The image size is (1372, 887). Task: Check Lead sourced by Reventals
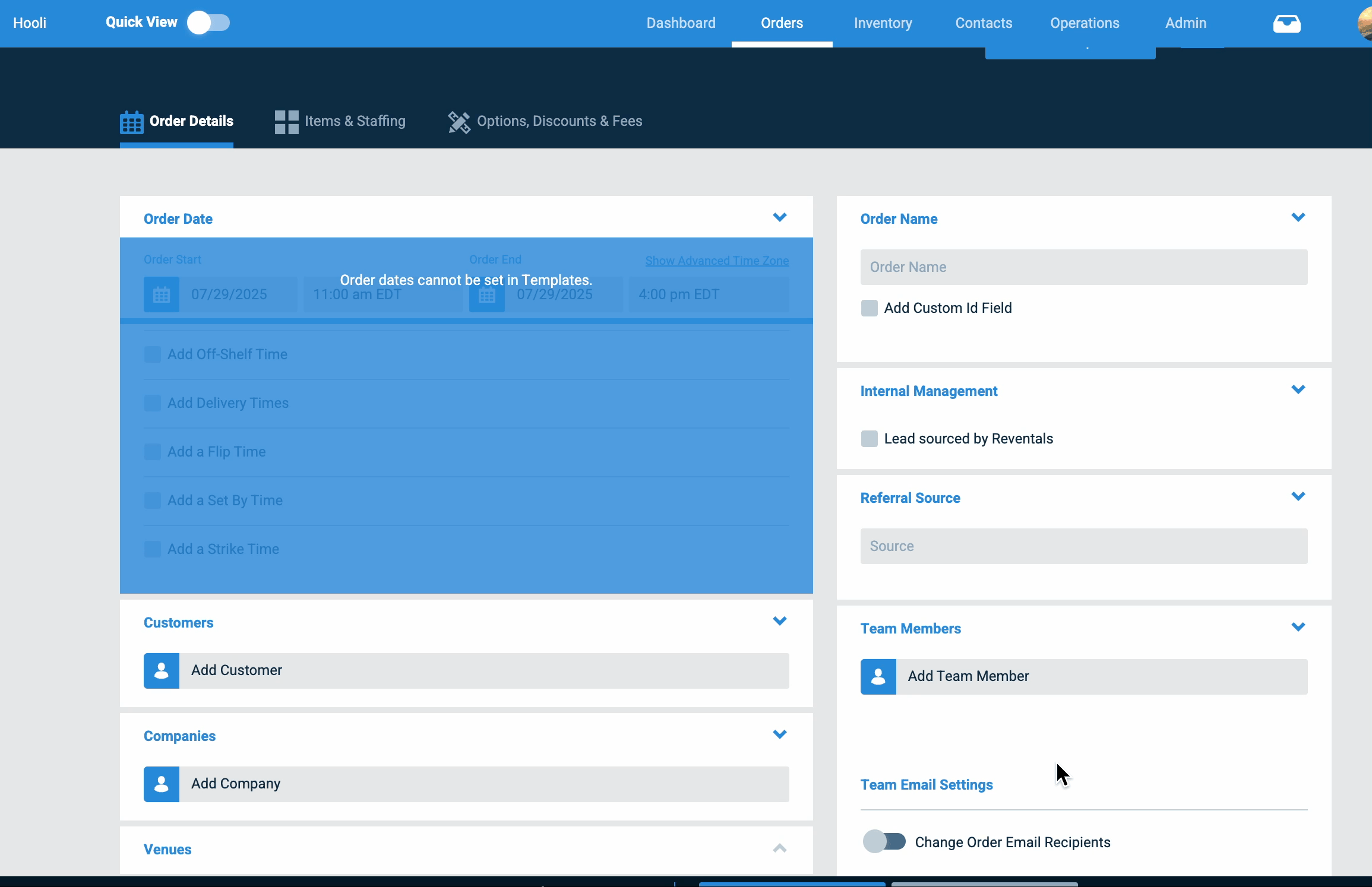[x=869, y=439]
